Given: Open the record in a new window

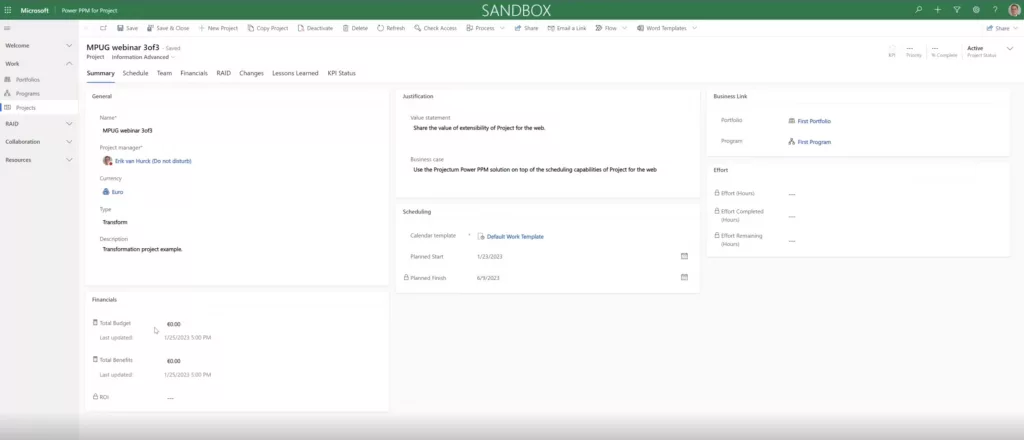Looking at the screenshot, I should tap(103, 28).
